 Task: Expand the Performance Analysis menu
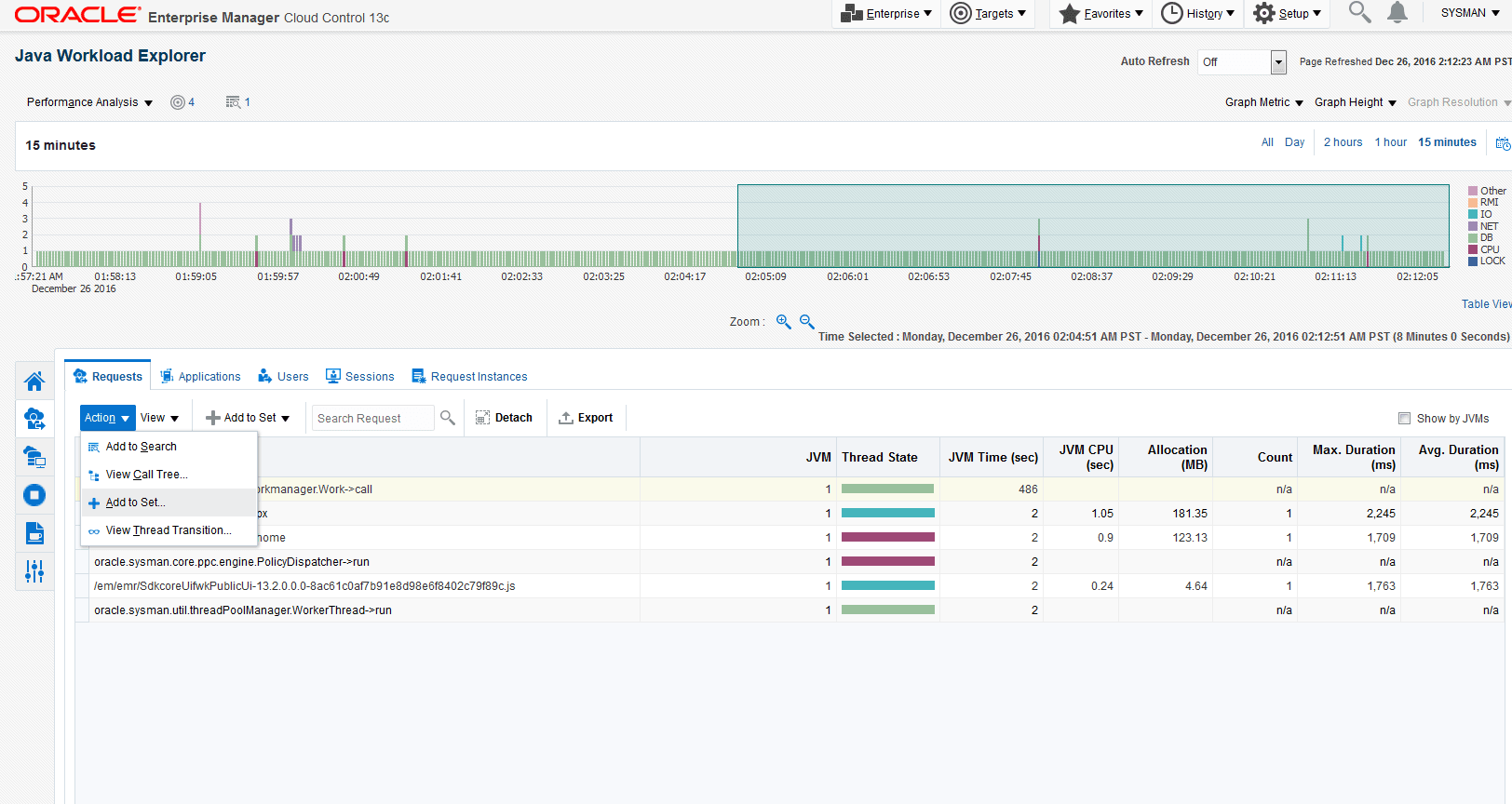(x=89, y=102)
